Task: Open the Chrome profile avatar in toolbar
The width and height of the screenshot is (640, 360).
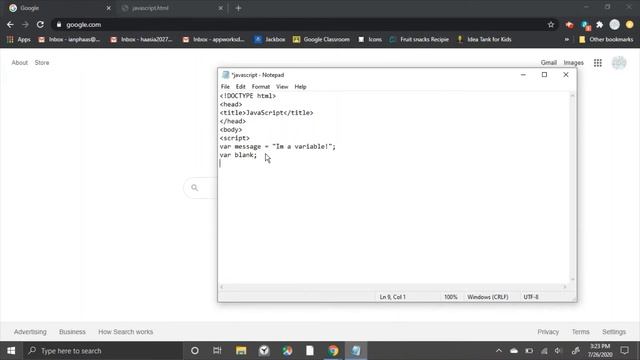Action: pos(615,25)
